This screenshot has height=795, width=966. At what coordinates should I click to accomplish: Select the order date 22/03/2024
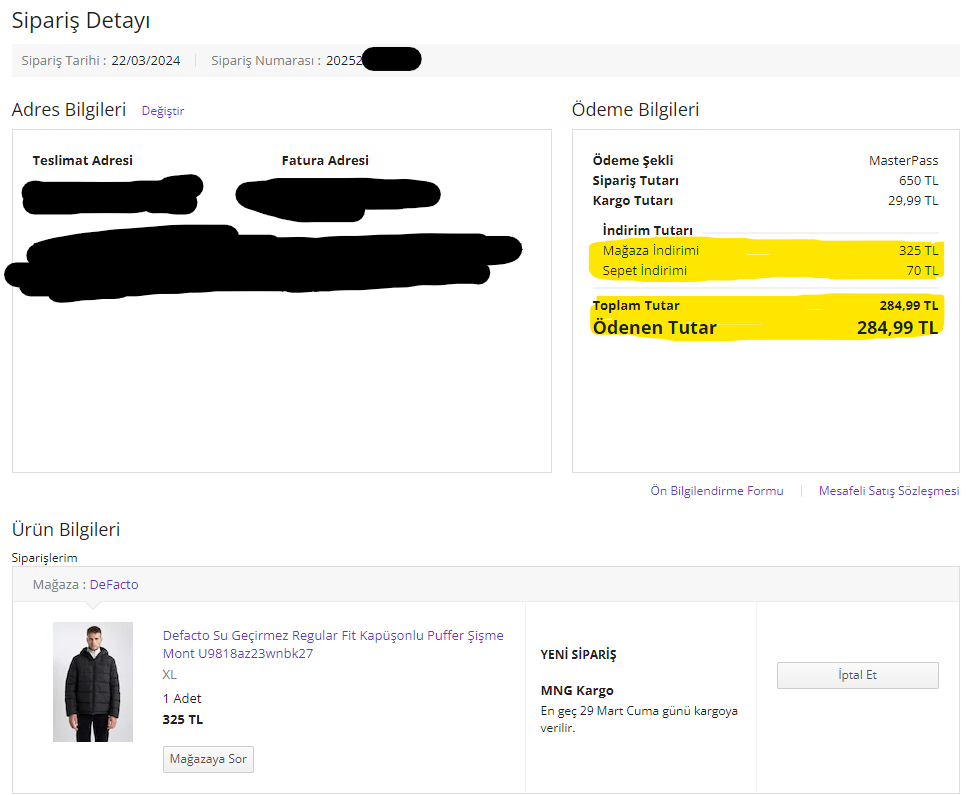coord(146,60)
